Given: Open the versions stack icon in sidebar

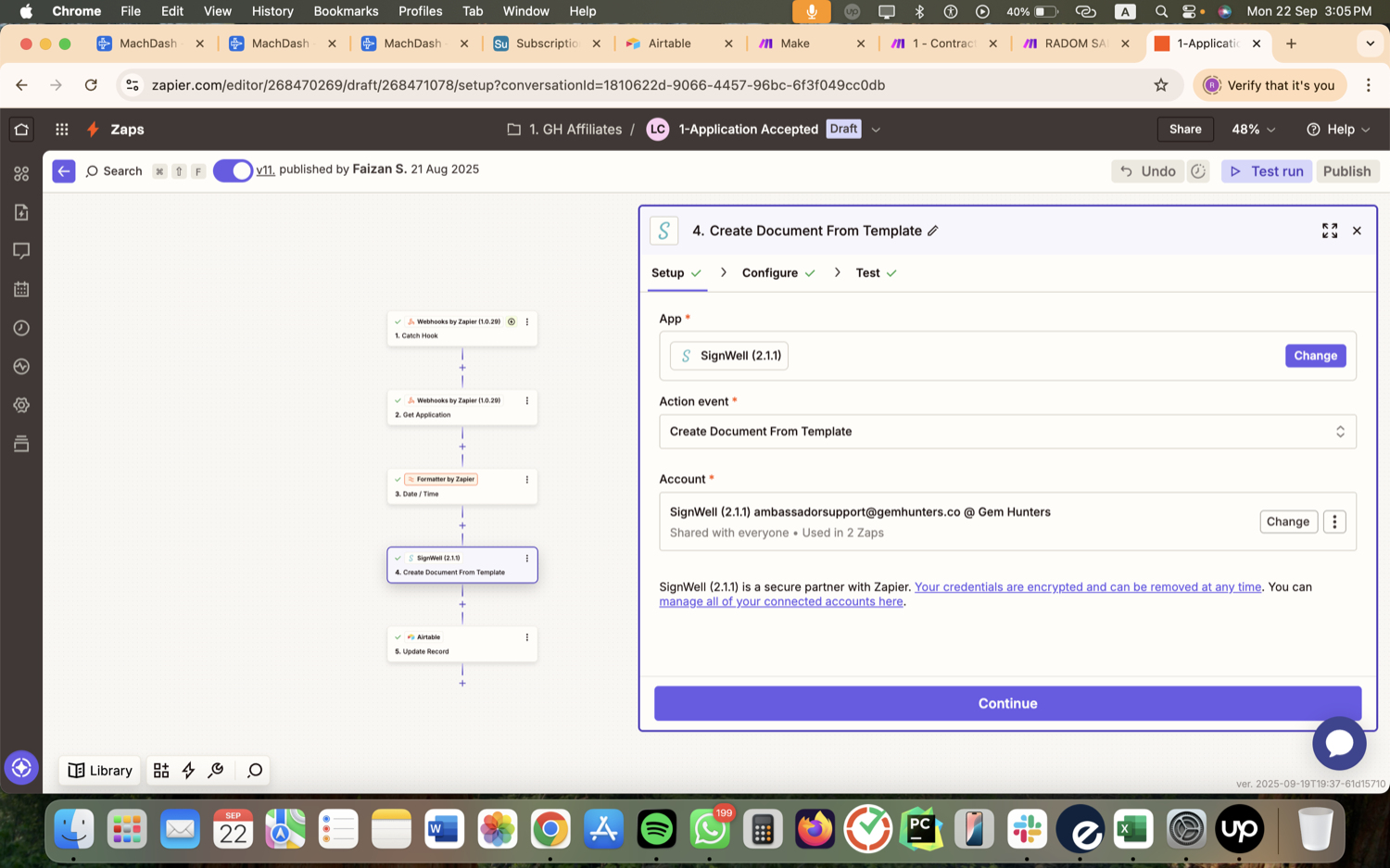Looking at the screenshot, I should click(x=21, y=444).
